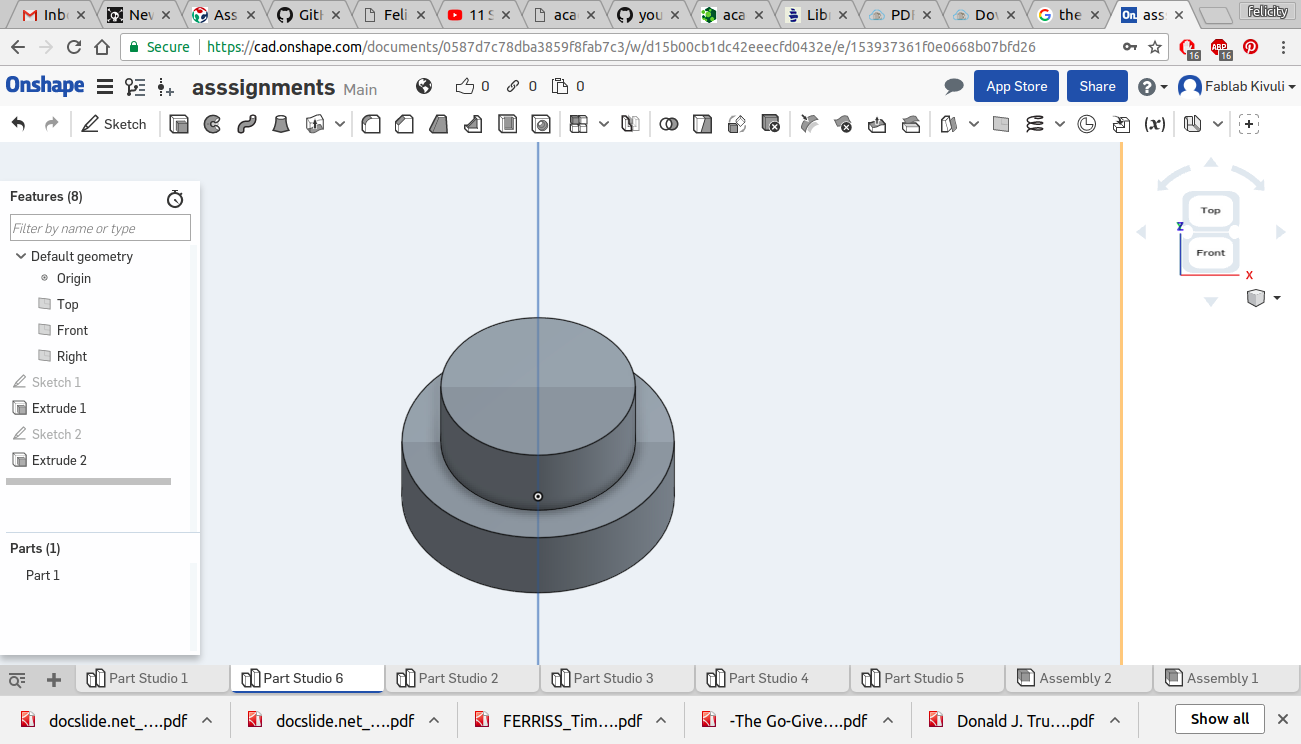The height and width of the screenshot is (744, 1301).
Task: Select the Delete face tool
Action: click(x=843, y=124)
